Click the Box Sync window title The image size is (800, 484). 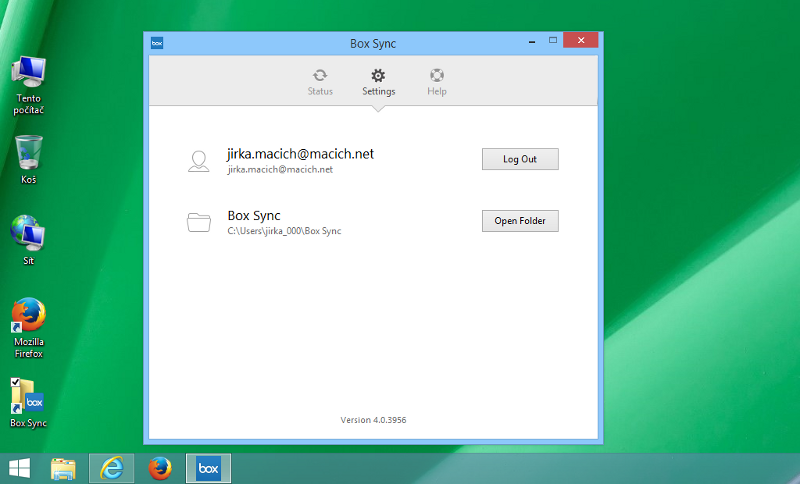pyautogui.click(x=373, y=44)
